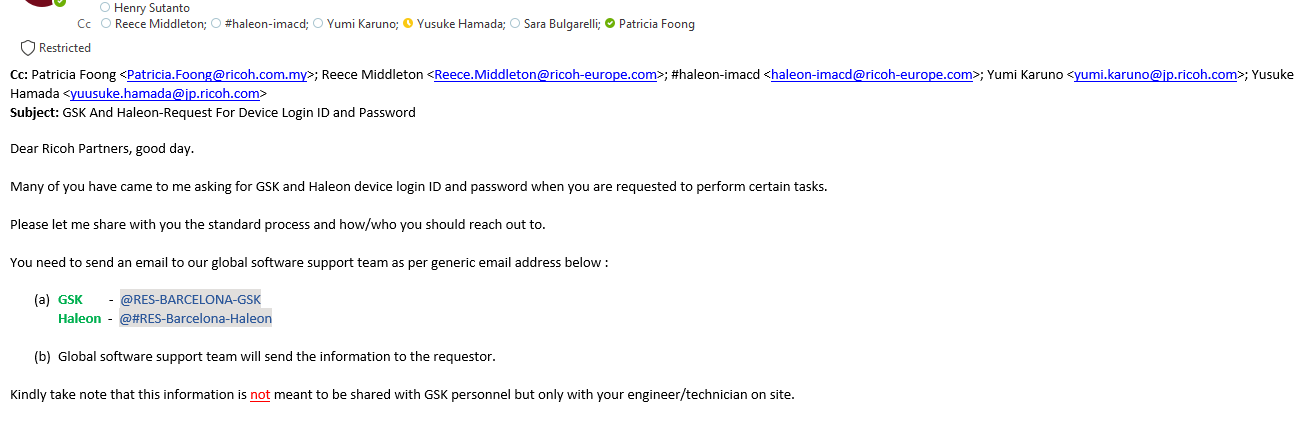
Task: Open the Reece.Middleton@ricoh-europe.com link
Action: coord(545,74)
